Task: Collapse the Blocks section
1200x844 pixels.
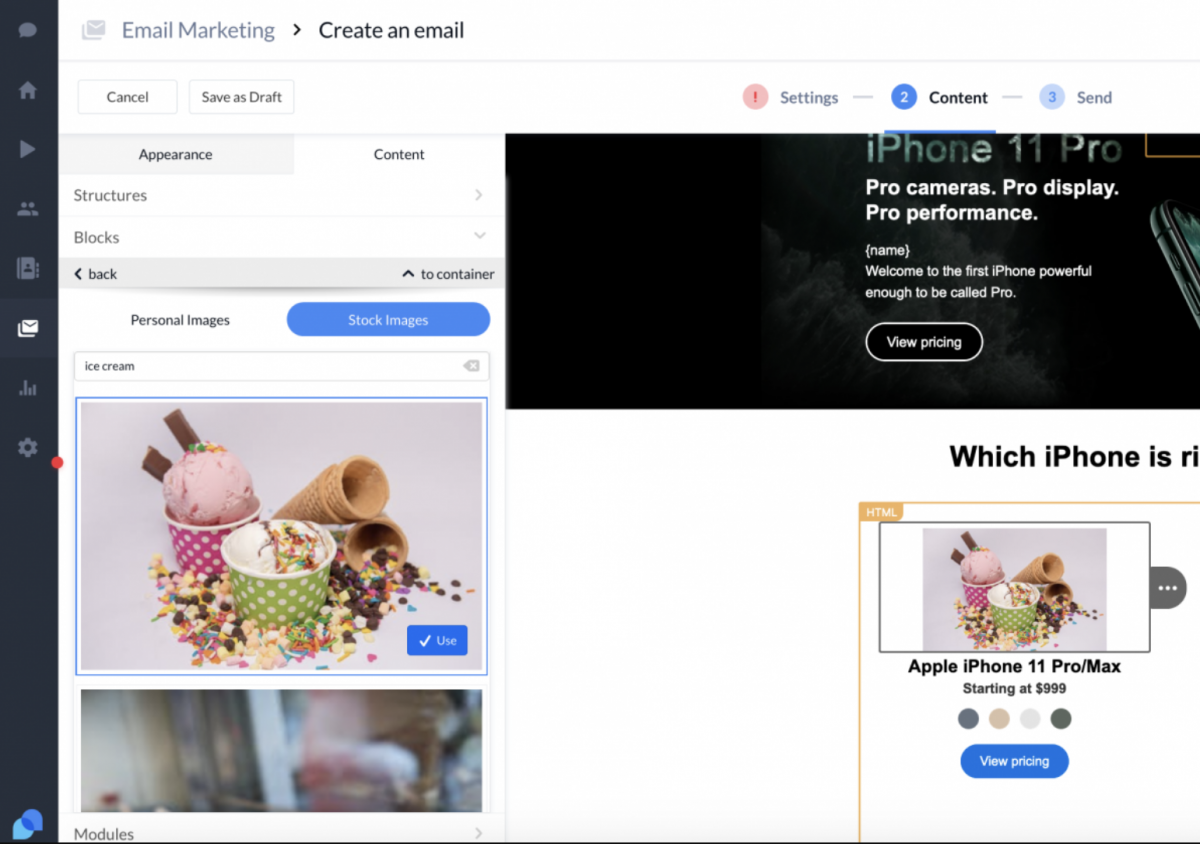Action: [281, 237]
